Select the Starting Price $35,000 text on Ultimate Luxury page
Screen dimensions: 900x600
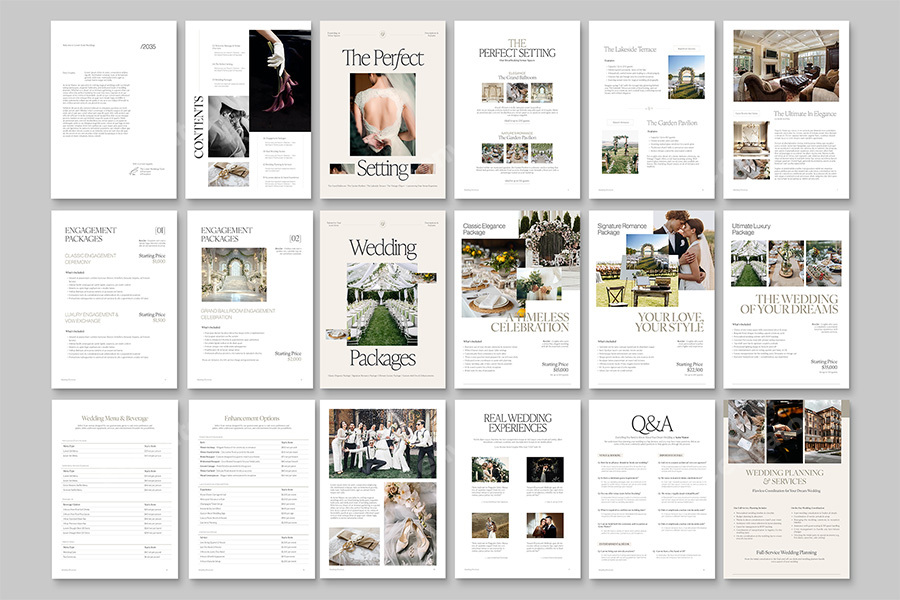(825, 364)
